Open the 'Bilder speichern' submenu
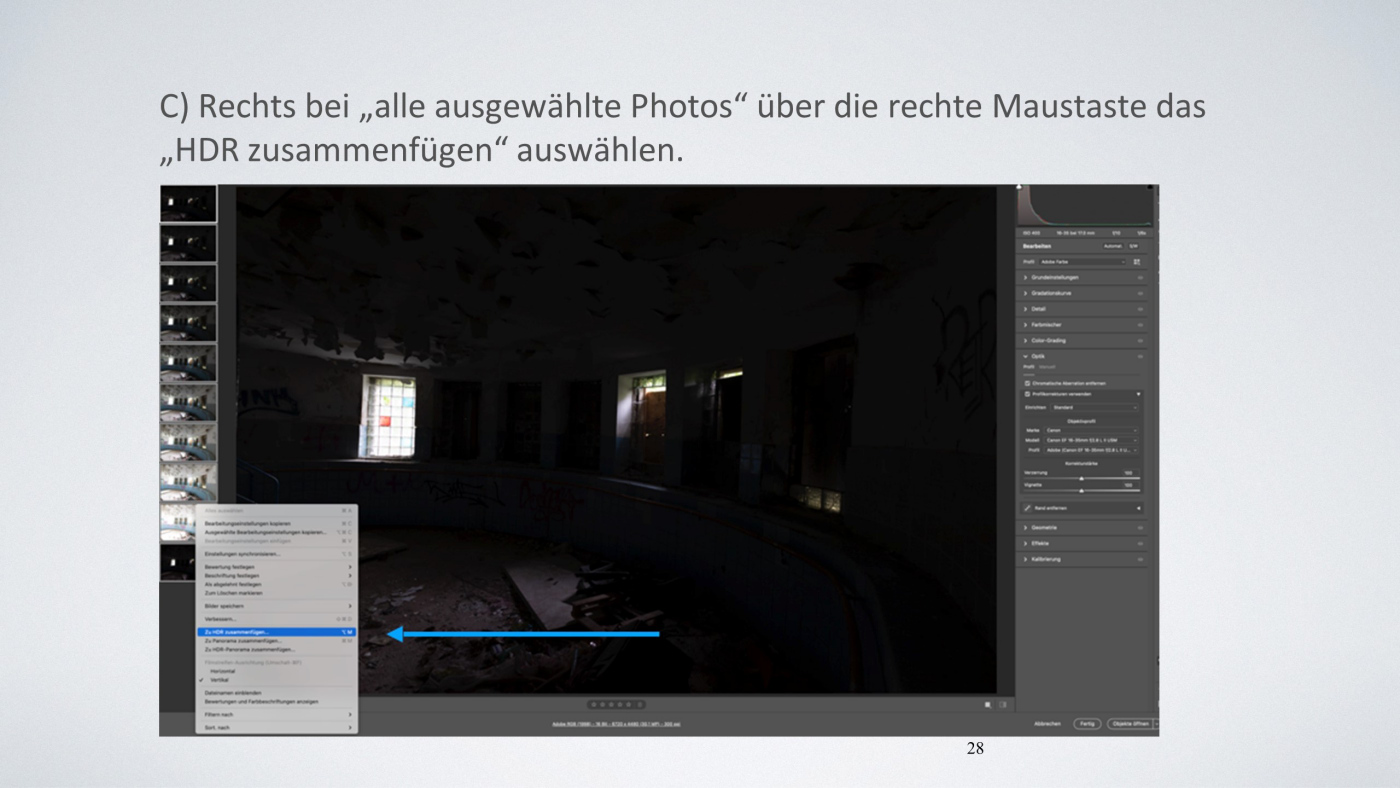The image size is (1400, 788). 276,606
